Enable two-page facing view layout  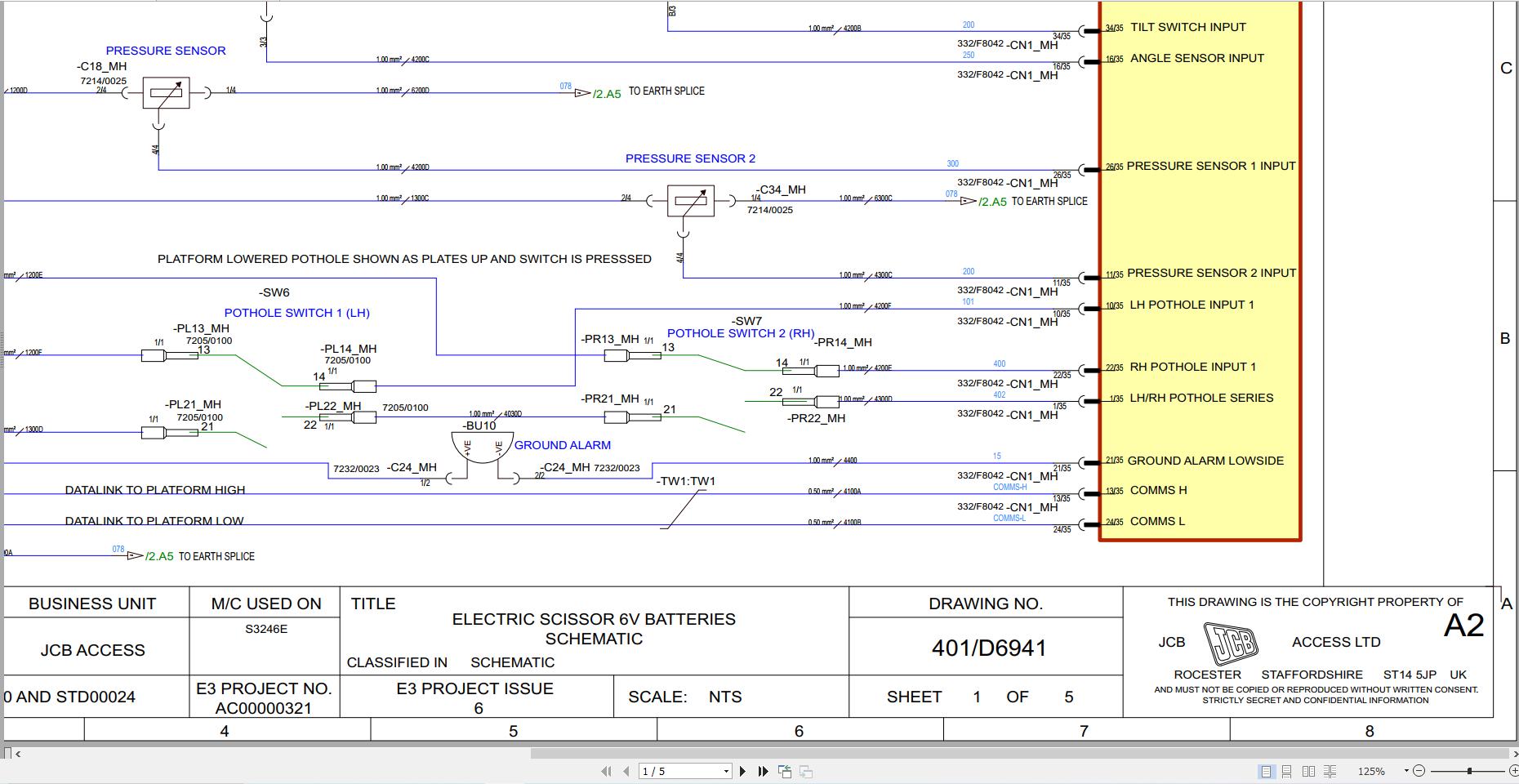pos(1308,771)
